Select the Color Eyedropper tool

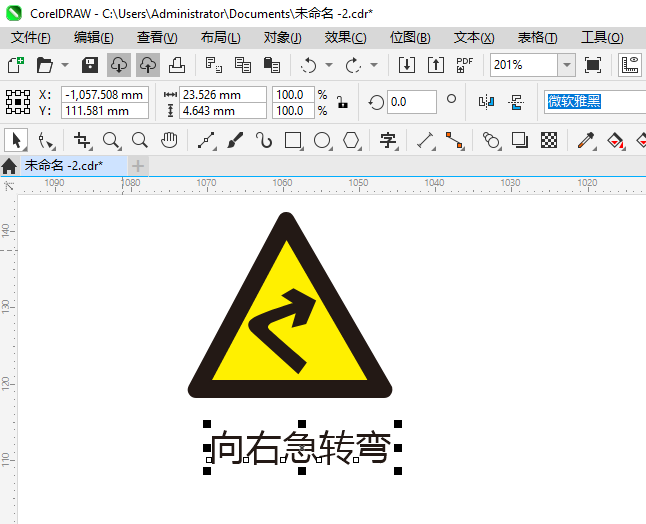coord(586,140)
